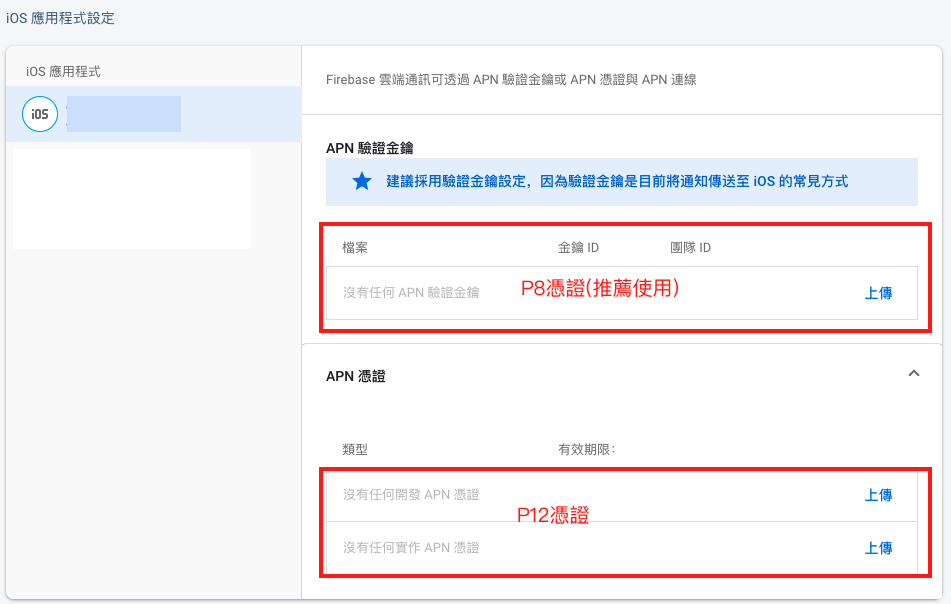The height and width of the screenshot is (604, 951).
Task: Click the APN 驗證金鑰 section heading
Action: 370,148
